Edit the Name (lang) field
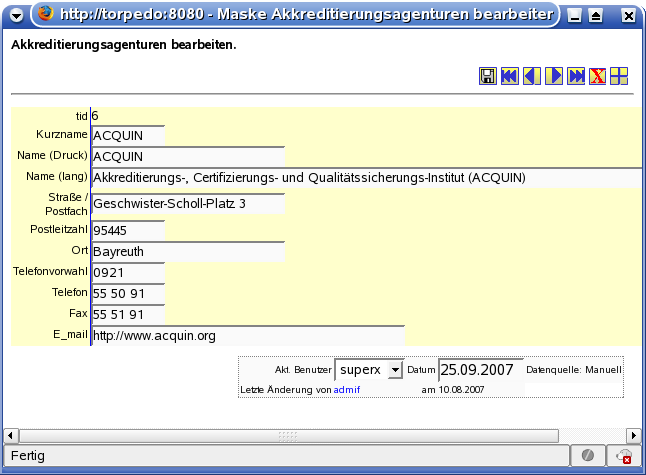The image size is (646, 475). tap(367, 178)
